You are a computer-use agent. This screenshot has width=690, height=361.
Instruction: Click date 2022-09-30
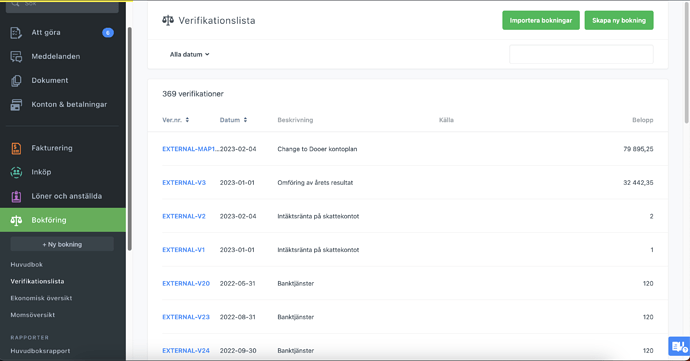coord(238,350)
